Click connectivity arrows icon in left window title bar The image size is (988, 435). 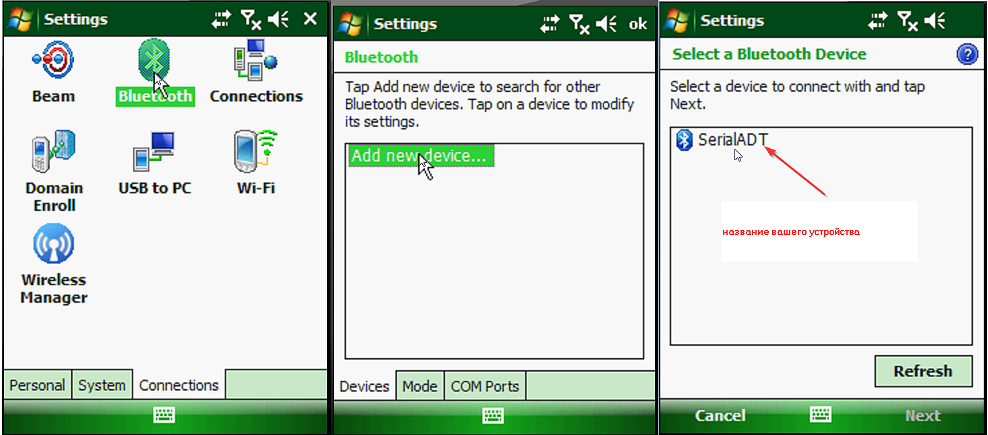pos(221,20)
